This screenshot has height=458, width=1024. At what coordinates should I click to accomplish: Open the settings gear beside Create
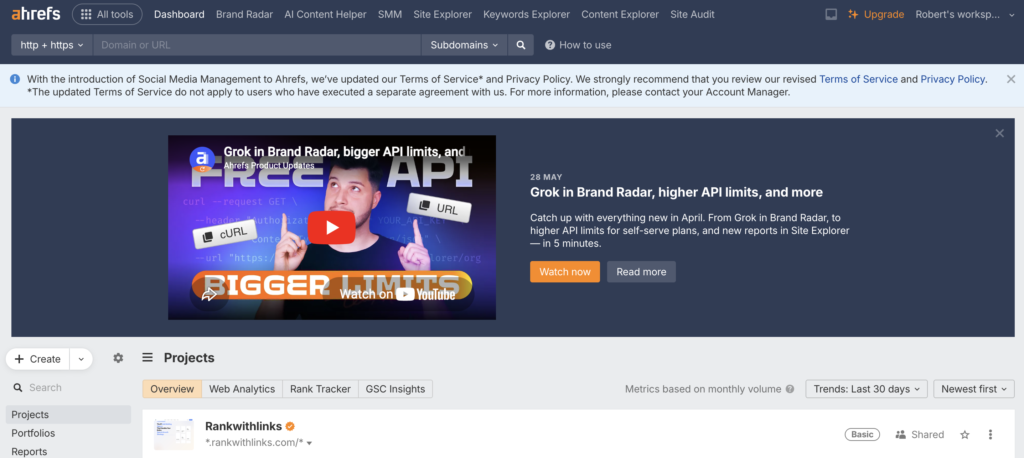pos(118,358)
